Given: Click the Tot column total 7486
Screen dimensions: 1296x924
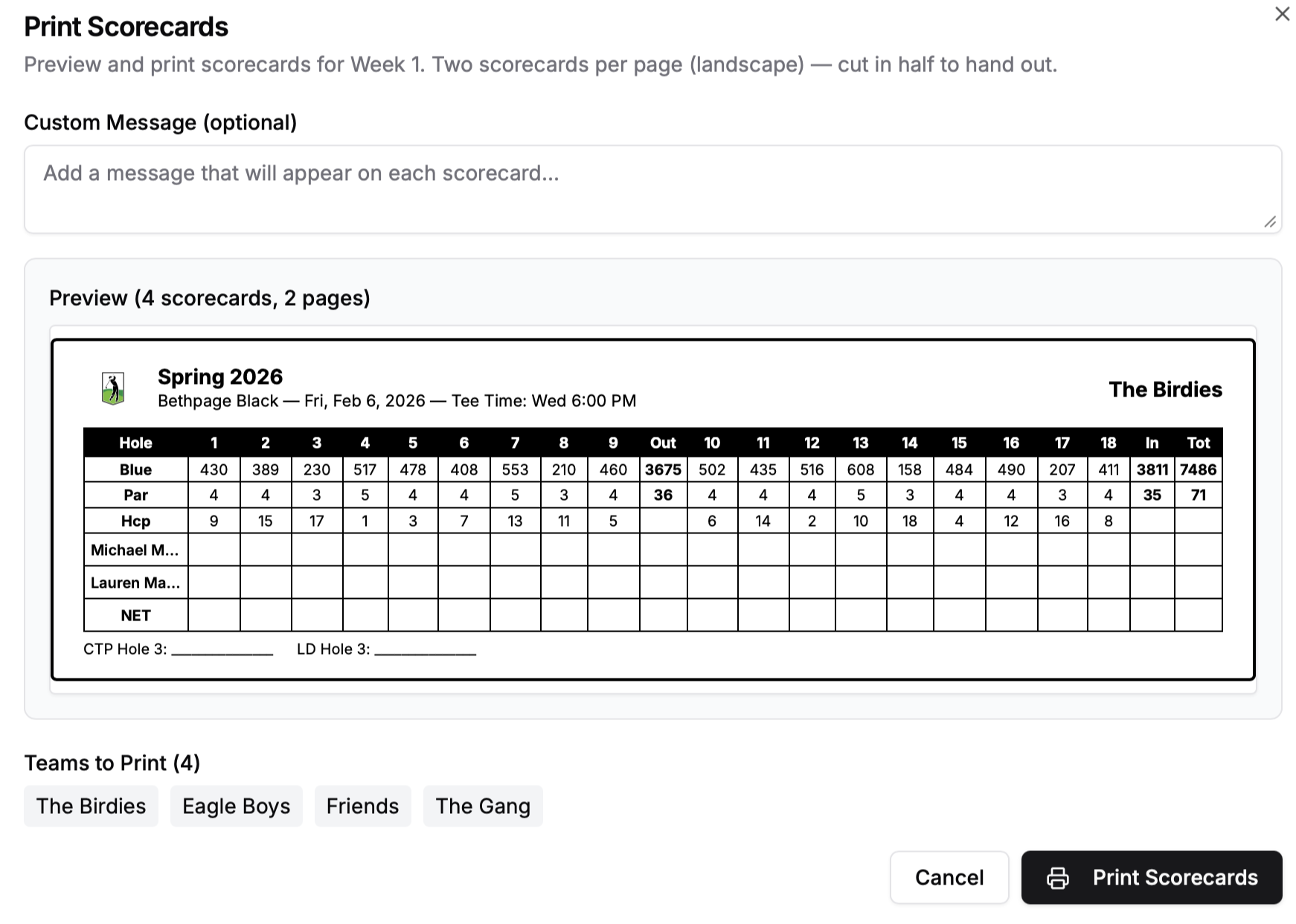Looking at the screenshot, I should [x=1199, y=469].
